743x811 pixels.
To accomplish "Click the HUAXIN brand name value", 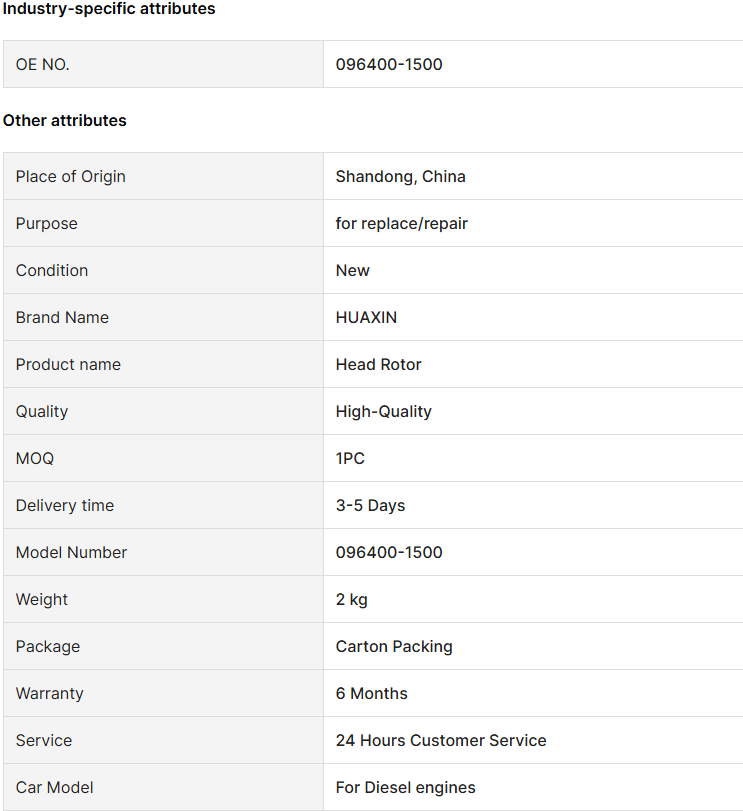I will pyautogui.click(x=366, y=318).
